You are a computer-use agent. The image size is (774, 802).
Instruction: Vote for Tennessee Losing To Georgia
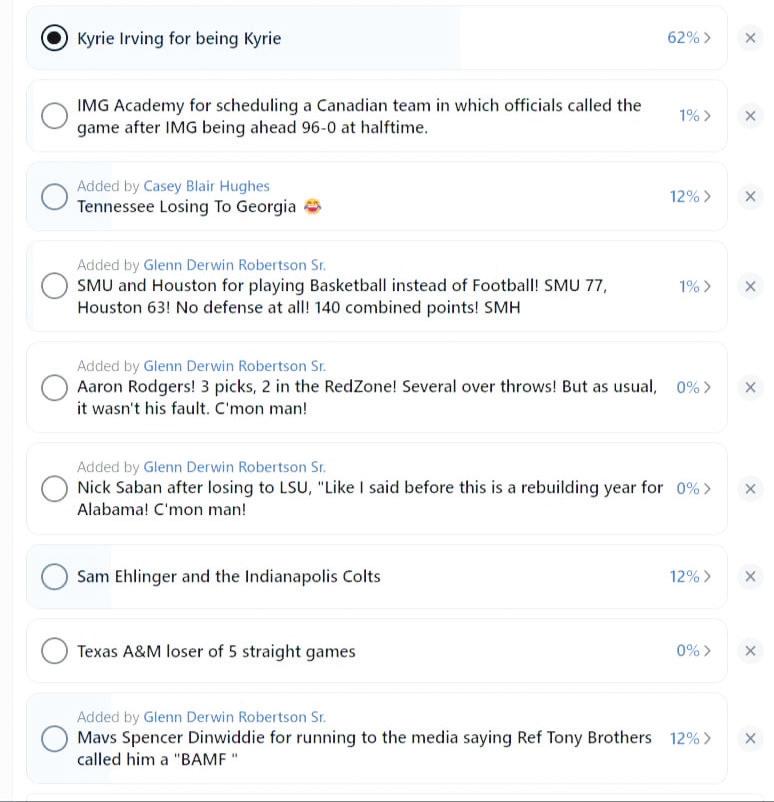54,196
